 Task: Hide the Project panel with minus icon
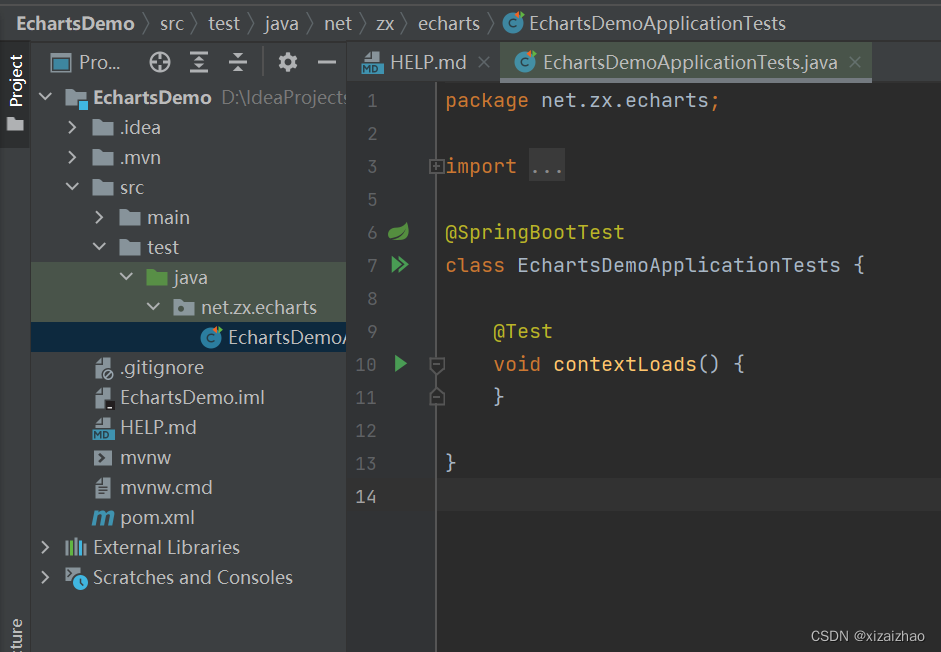click(x=326, y=62)
